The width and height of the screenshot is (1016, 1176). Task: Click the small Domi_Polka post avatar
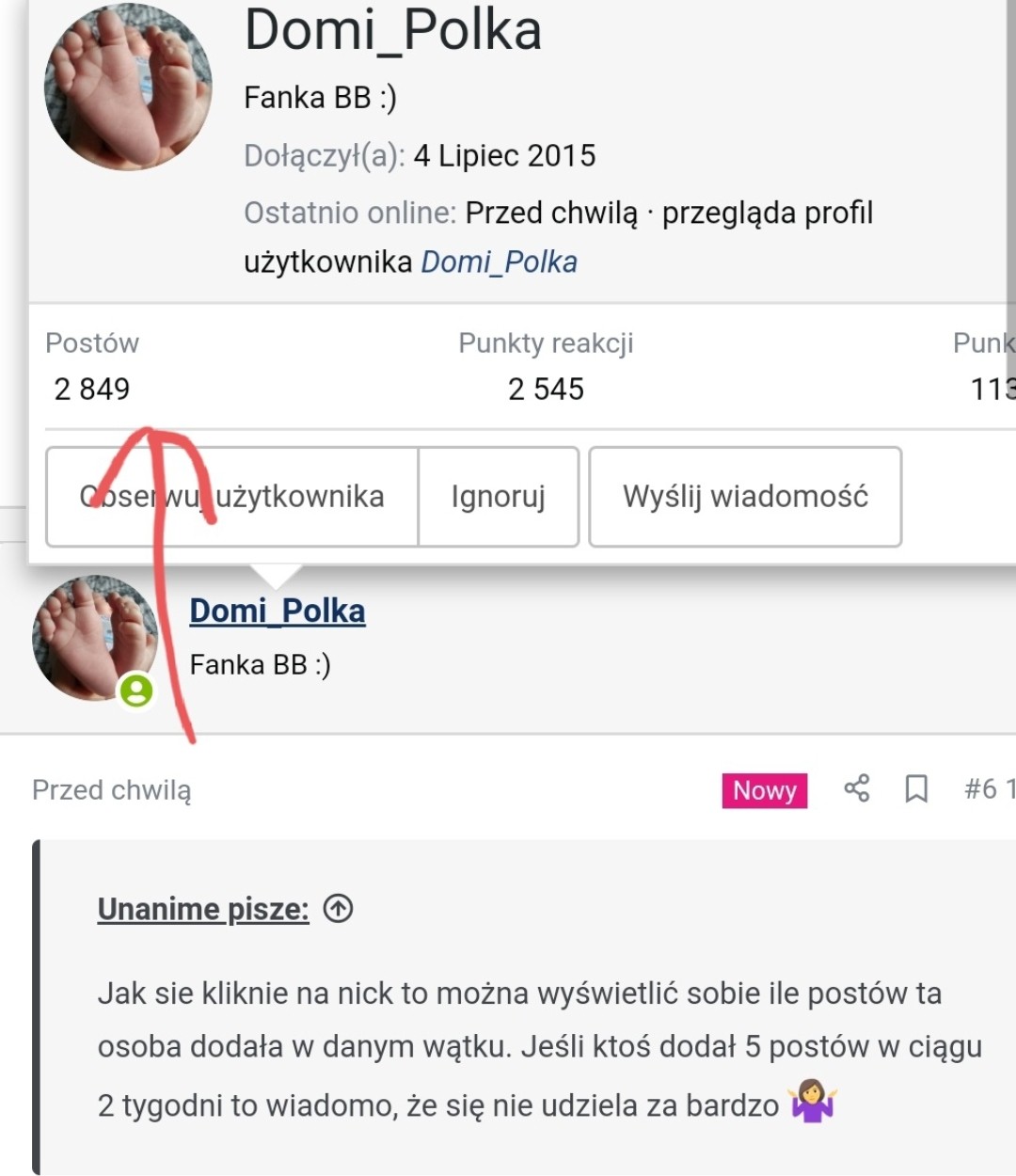(x=95, y=638)
